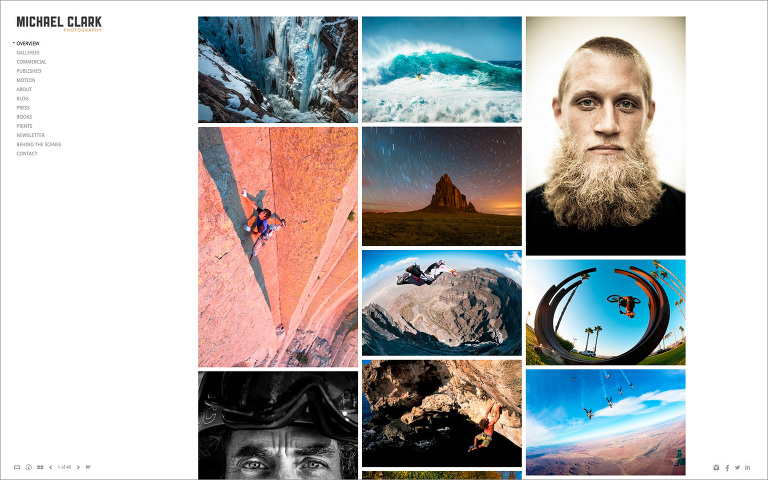
Task: Open the LinkedIn social icon
Action: click(x=747, y=468)
